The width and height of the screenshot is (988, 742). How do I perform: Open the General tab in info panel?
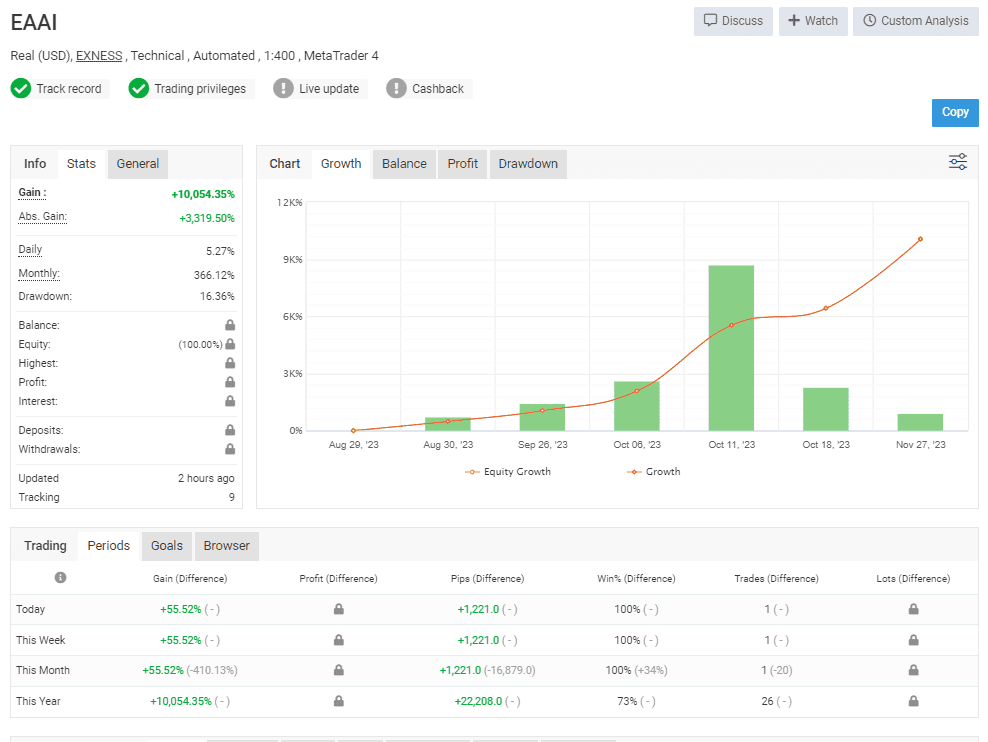(x=137, y=164)
